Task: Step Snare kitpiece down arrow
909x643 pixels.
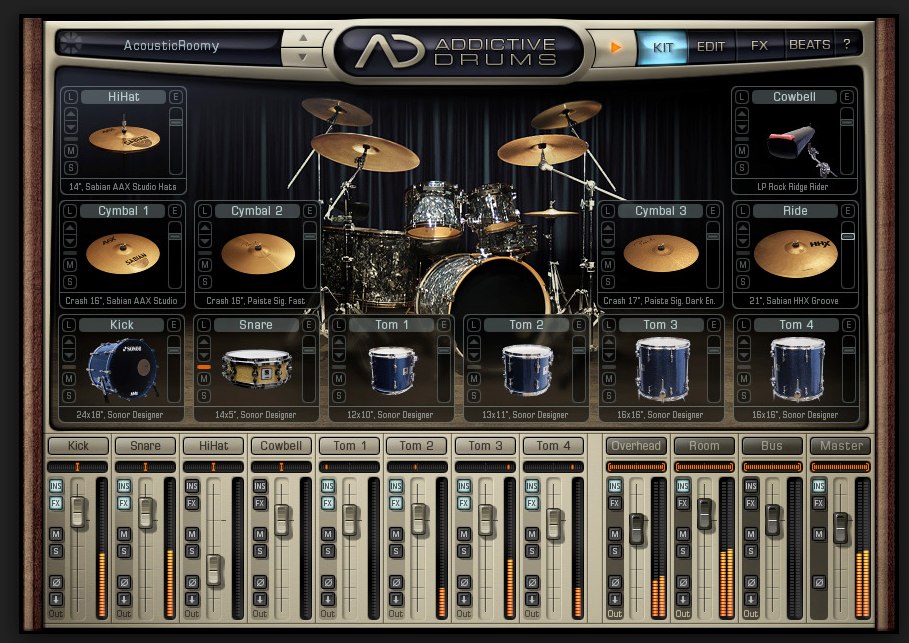Action: (204, 357)
